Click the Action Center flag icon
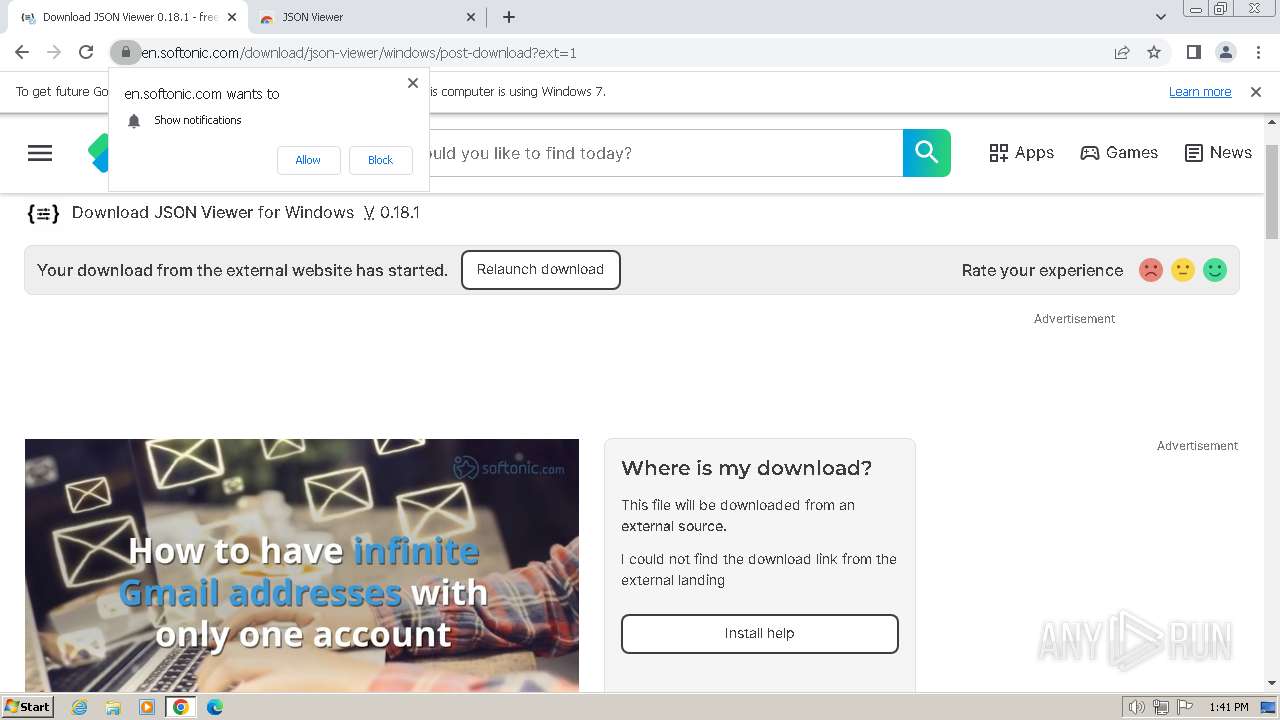The image size is (1280, 720). tap(1183, 707)
